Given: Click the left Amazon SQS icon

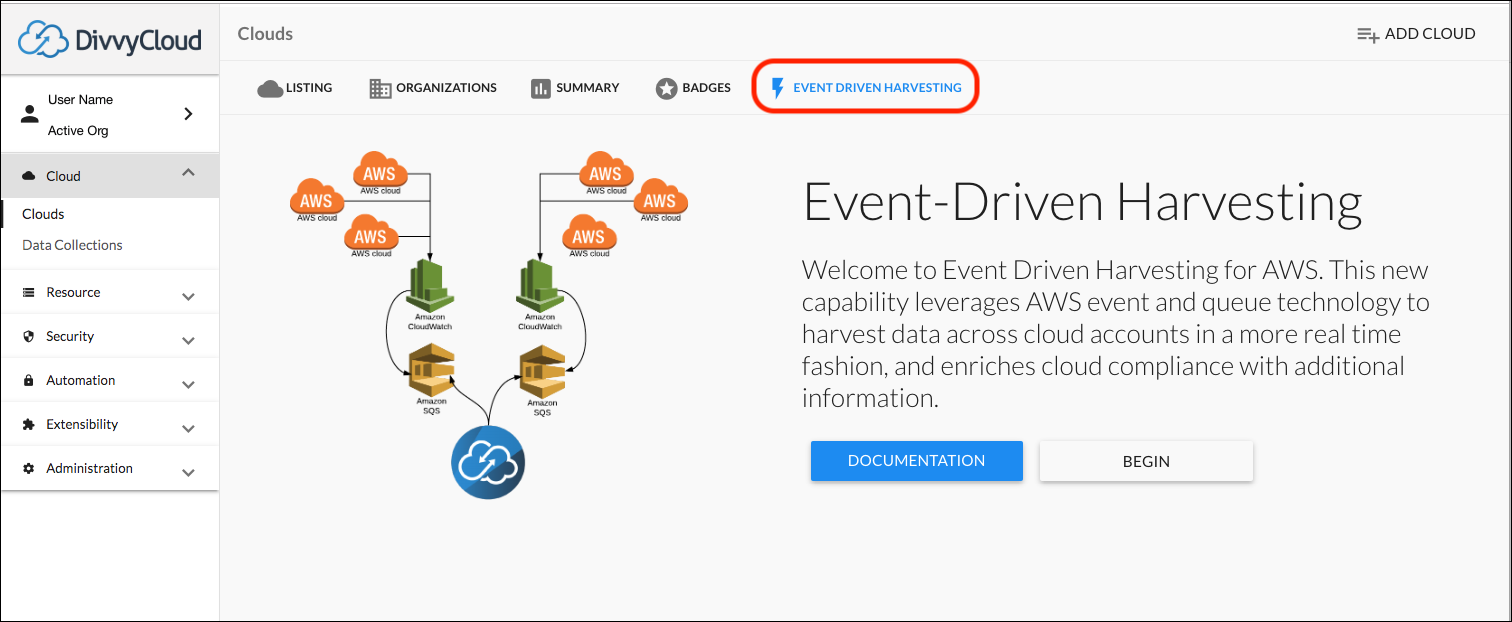Looking at the screenshot, I should 431,370.
